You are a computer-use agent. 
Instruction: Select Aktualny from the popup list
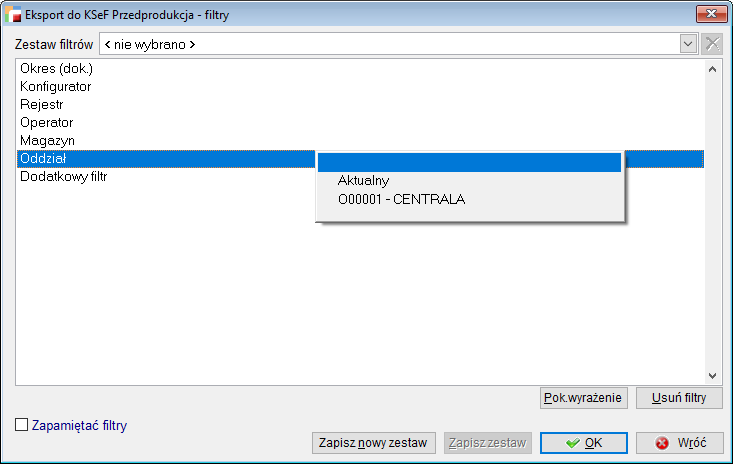click(363, 181)
